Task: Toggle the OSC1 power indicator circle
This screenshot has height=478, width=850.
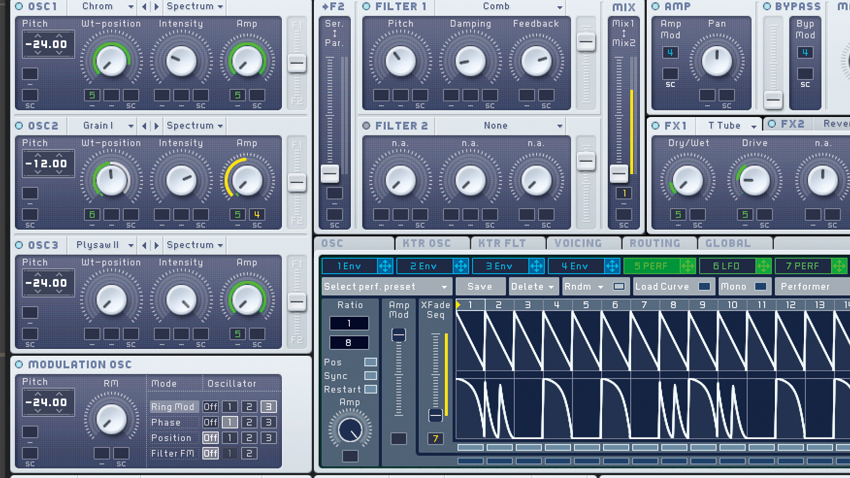Action: (x=20, y=7)
